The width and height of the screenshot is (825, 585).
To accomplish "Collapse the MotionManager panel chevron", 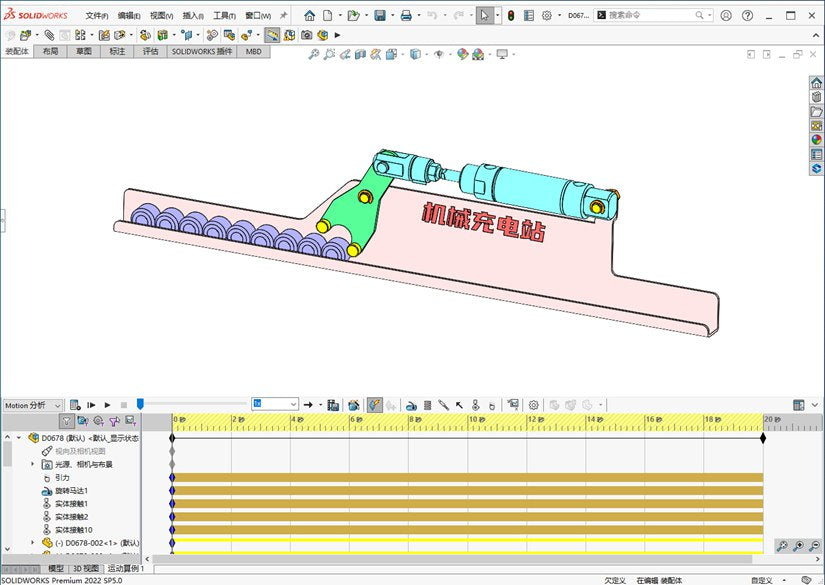I will (x=815, y=405).
